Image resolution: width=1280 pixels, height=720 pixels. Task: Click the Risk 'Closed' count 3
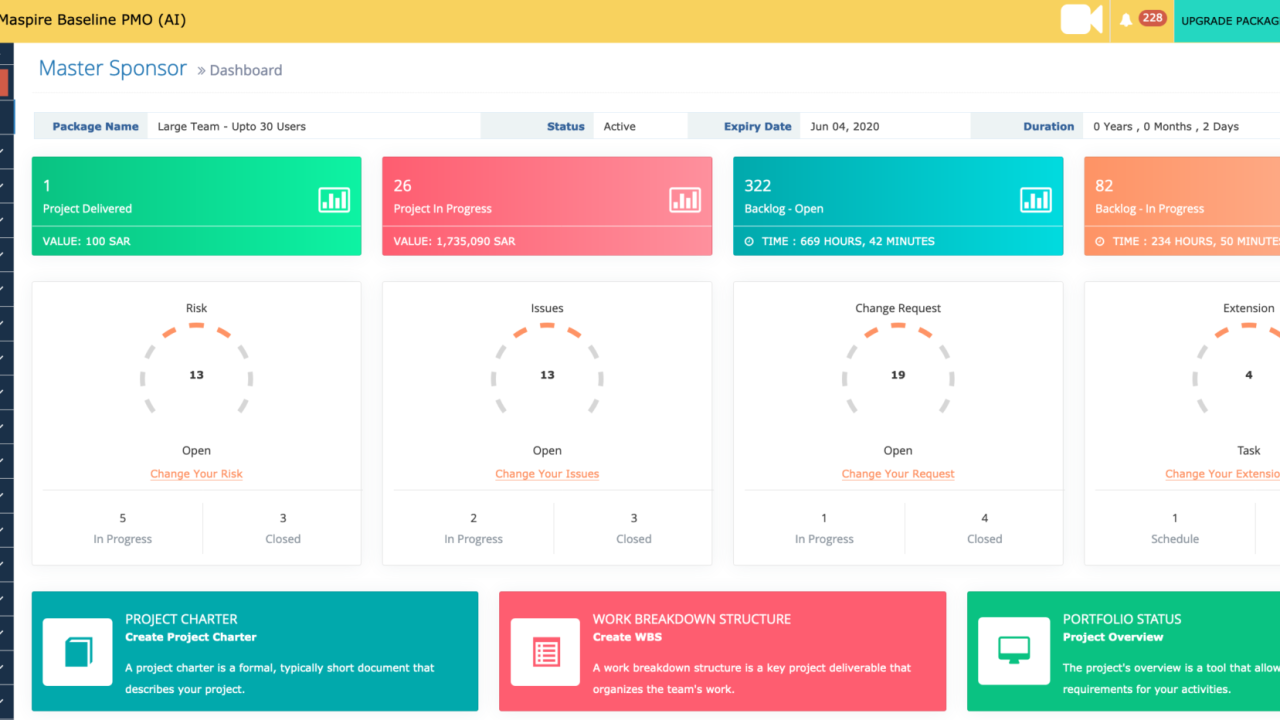(283, 518)
